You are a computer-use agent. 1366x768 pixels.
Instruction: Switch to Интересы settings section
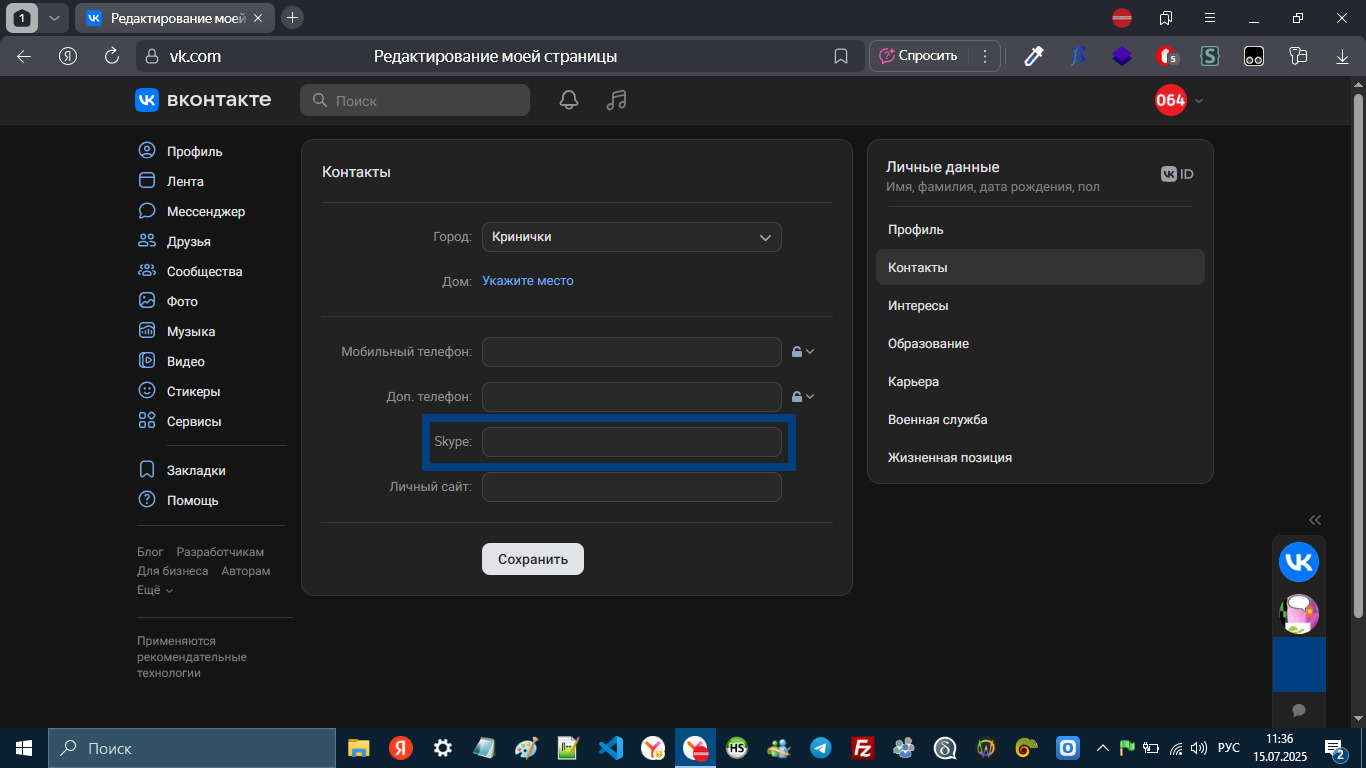pos(1040,306)
